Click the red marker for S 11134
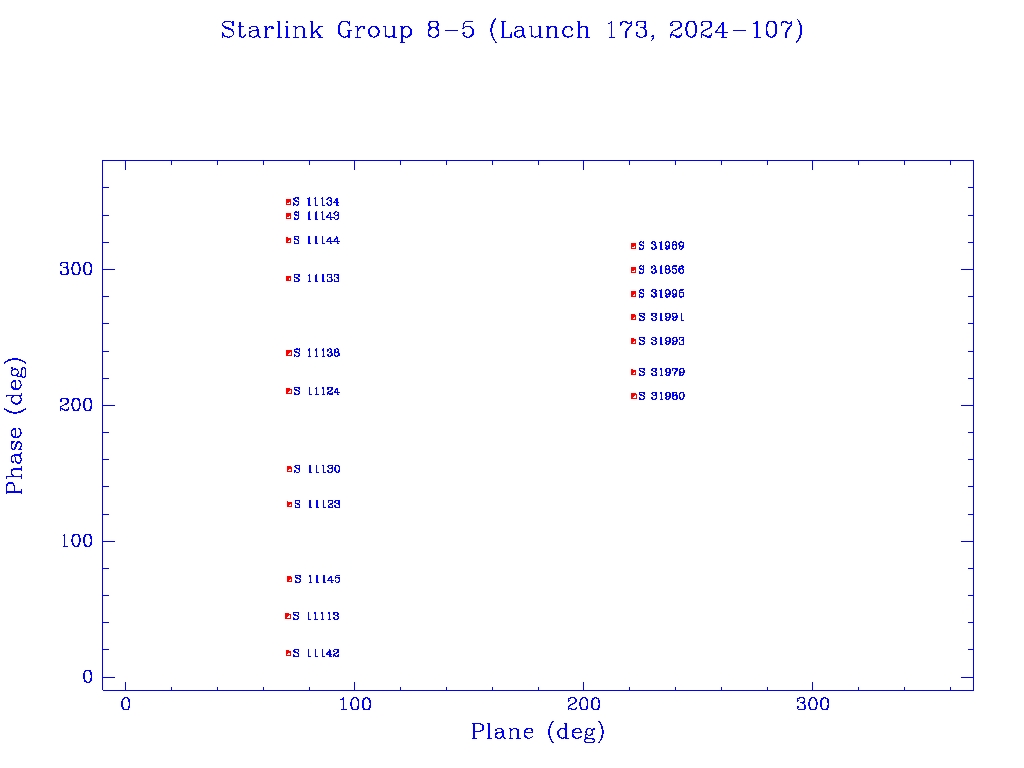This screenshot has height=768, width=1024. (x=288, y=202)
